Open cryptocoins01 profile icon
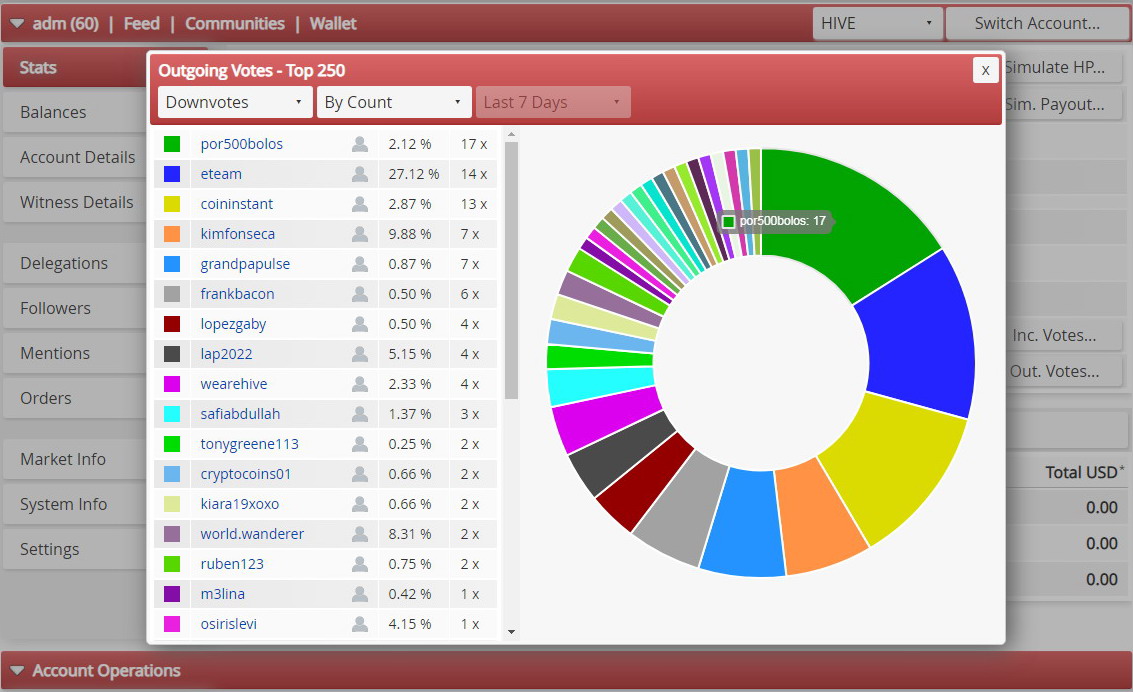 tap(359, 474)
